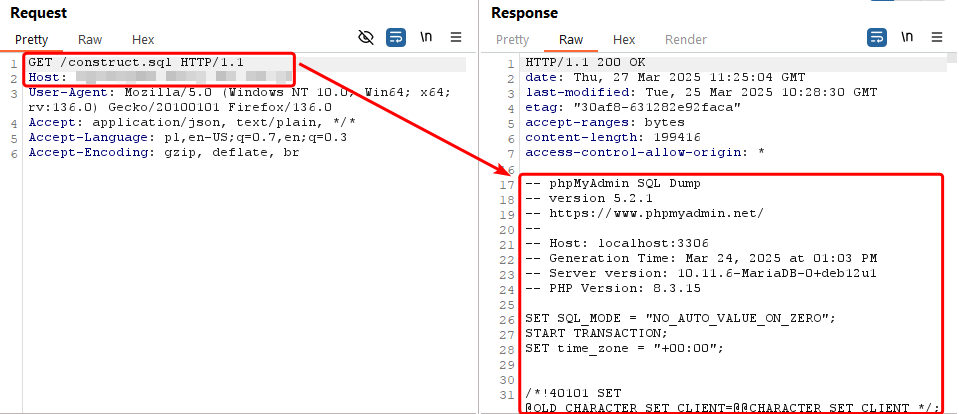Toggle word wrap in the Request panel
Screen dimensions: 959x414
pyautogui.click(x=396, y=37)
